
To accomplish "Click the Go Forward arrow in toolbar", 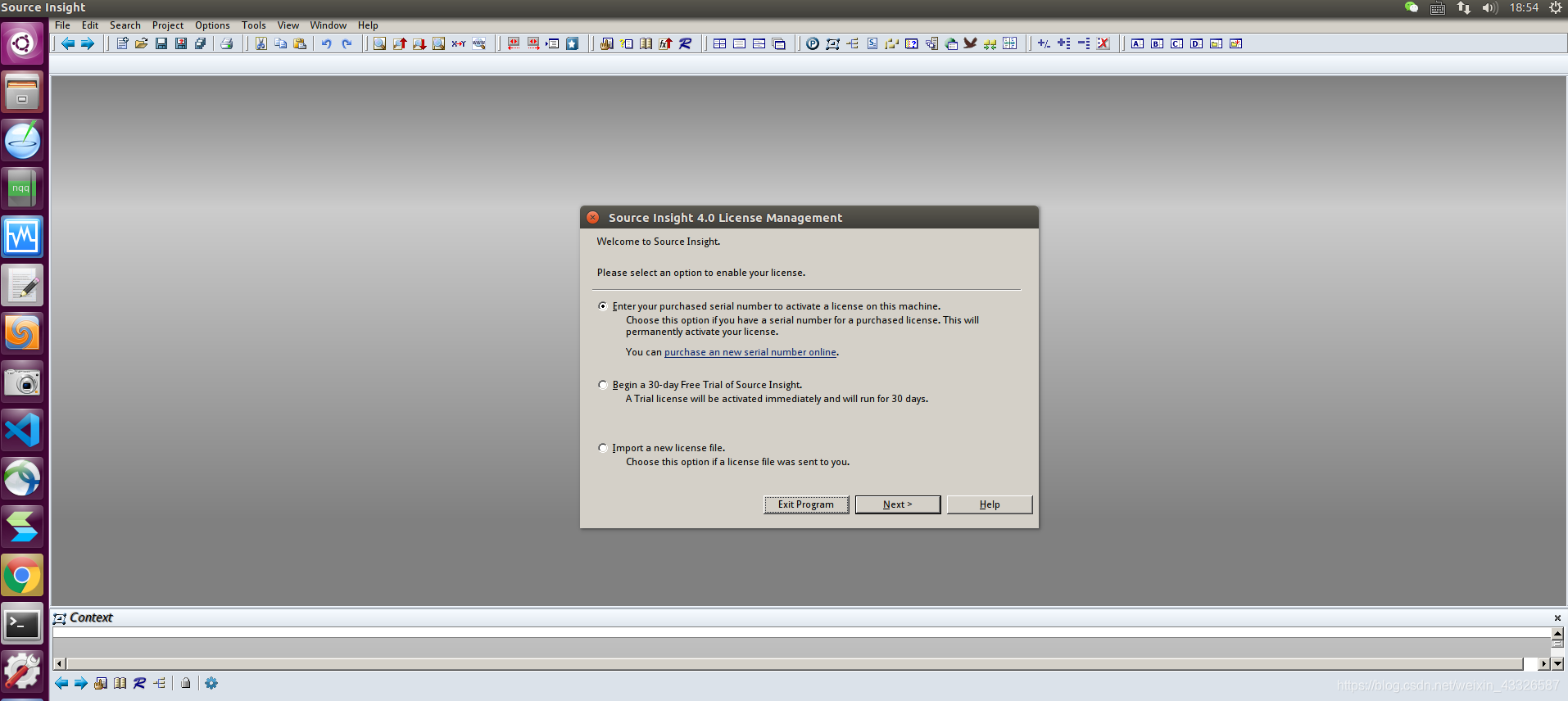I will [88, 43].
